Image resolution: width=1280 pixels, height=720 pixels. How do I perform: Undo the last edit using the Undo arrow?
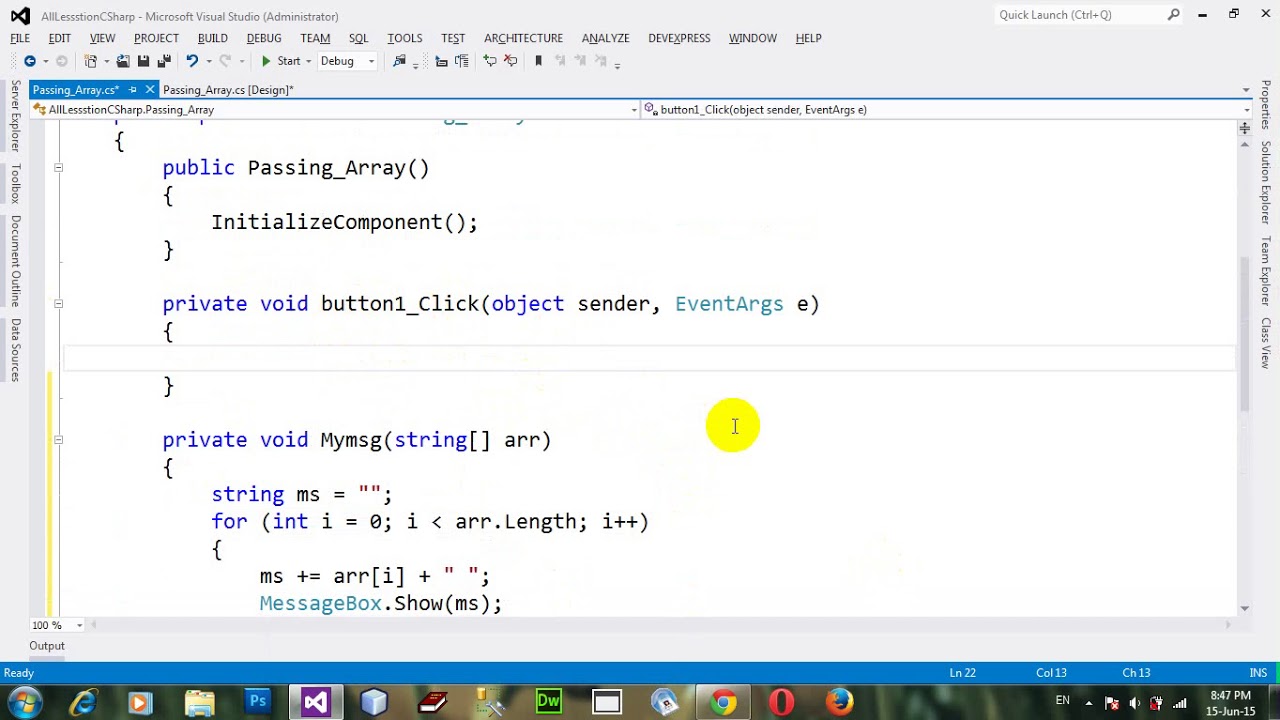click(191, 61)
